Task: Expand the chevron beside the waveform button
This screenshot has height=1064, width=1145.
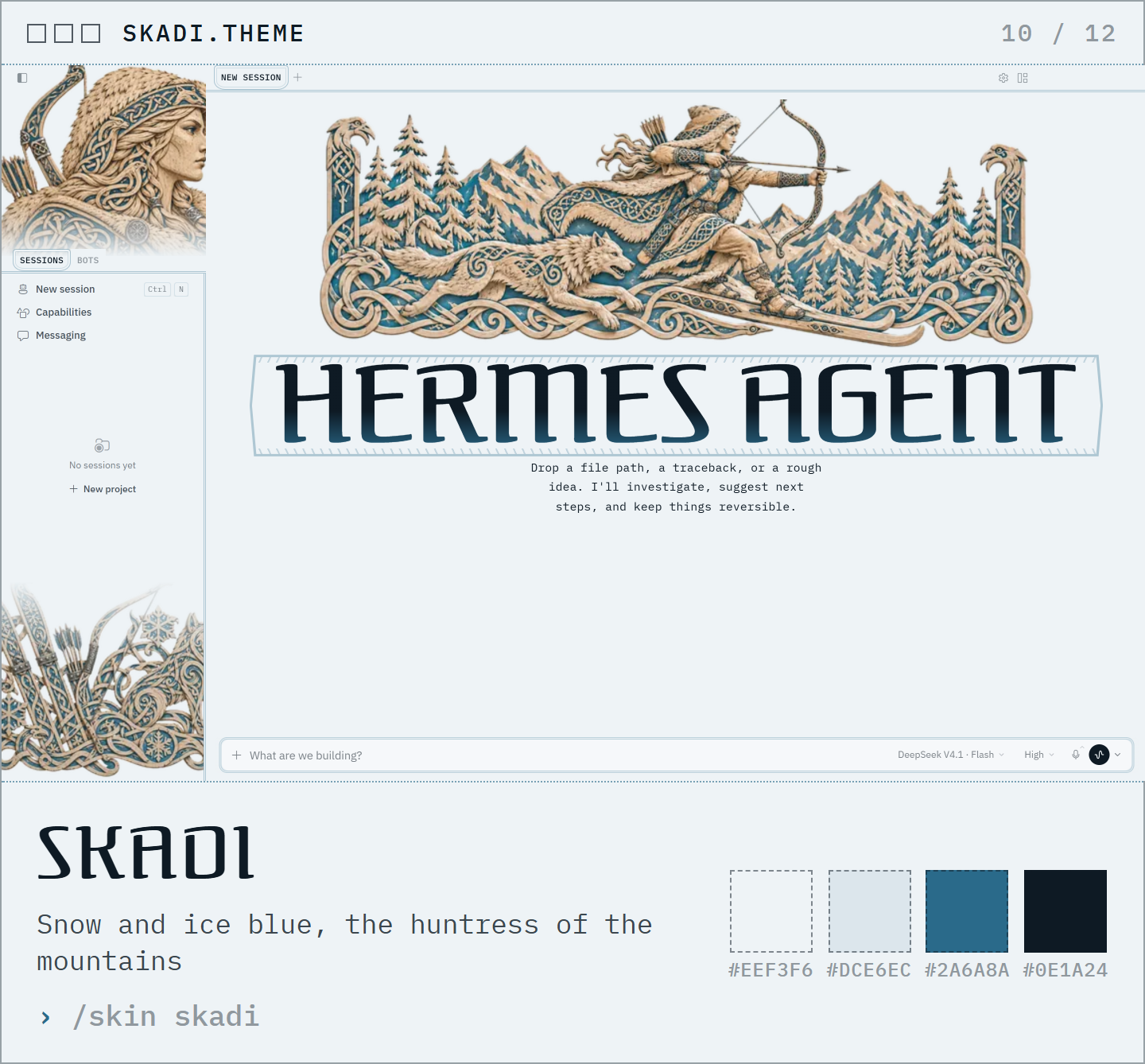Action: (x=1118, y=755)
